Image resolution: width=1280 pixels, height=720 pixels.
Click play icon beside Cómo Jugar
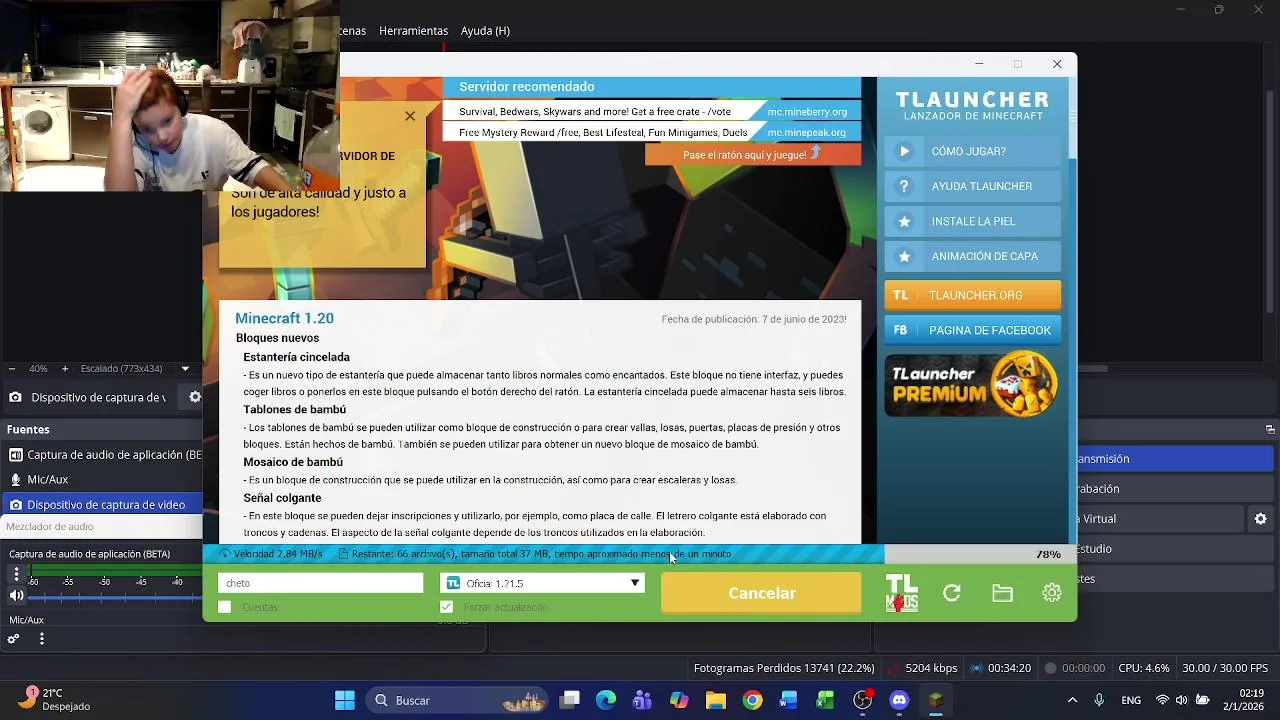pos(904,151)
